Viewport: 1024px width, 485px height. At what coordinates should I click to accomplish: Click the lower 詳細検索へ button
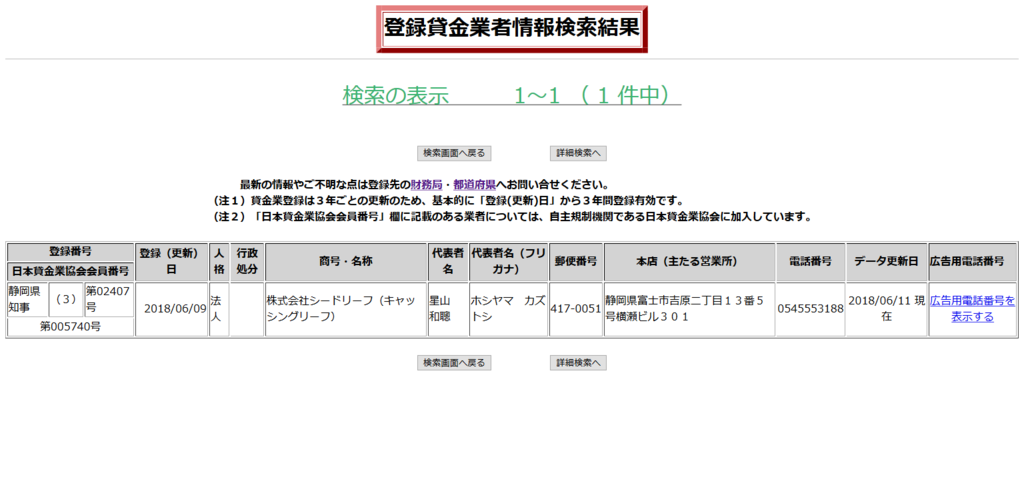point(578,363)
